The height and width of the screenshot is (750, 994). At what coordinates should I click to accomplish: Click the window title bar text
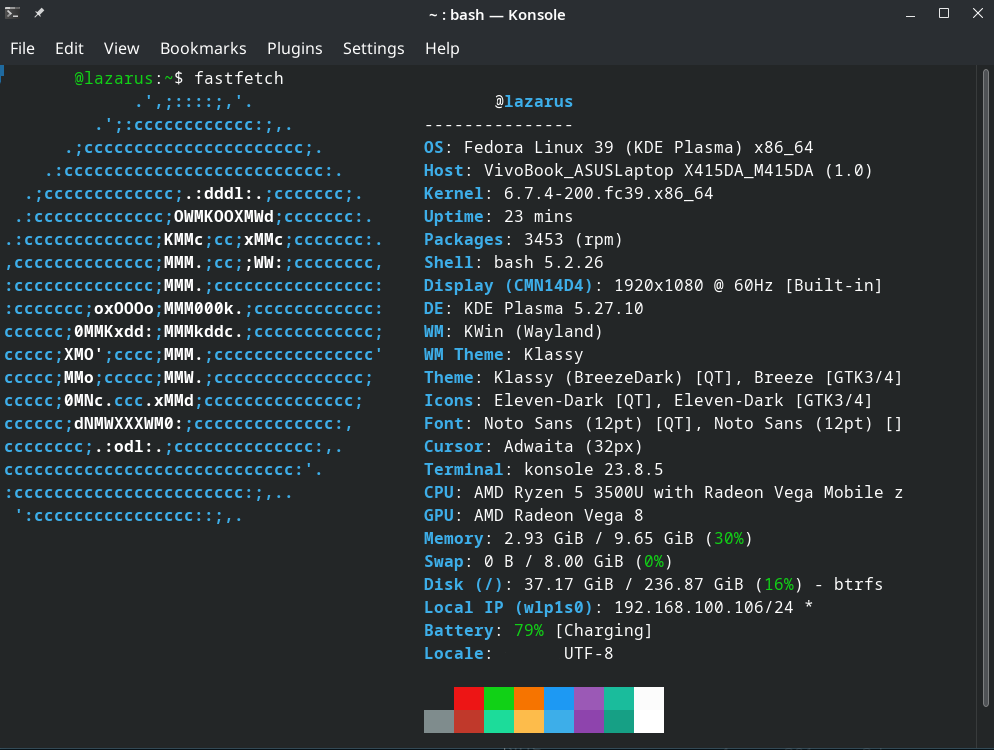[x=496, y=14]
